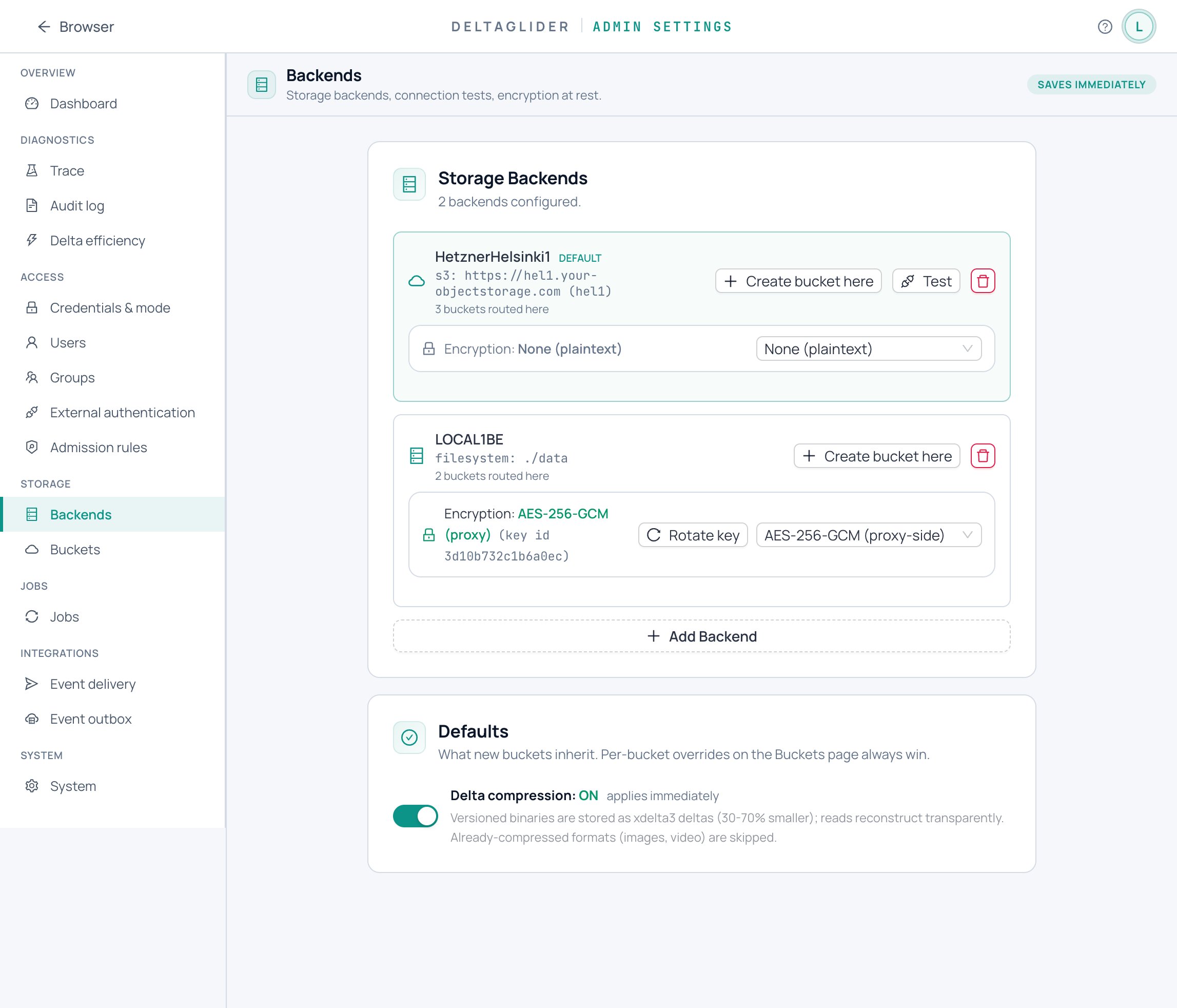Click the back arrow next to Browser
1177x1008 pixels.
point(44,27)
